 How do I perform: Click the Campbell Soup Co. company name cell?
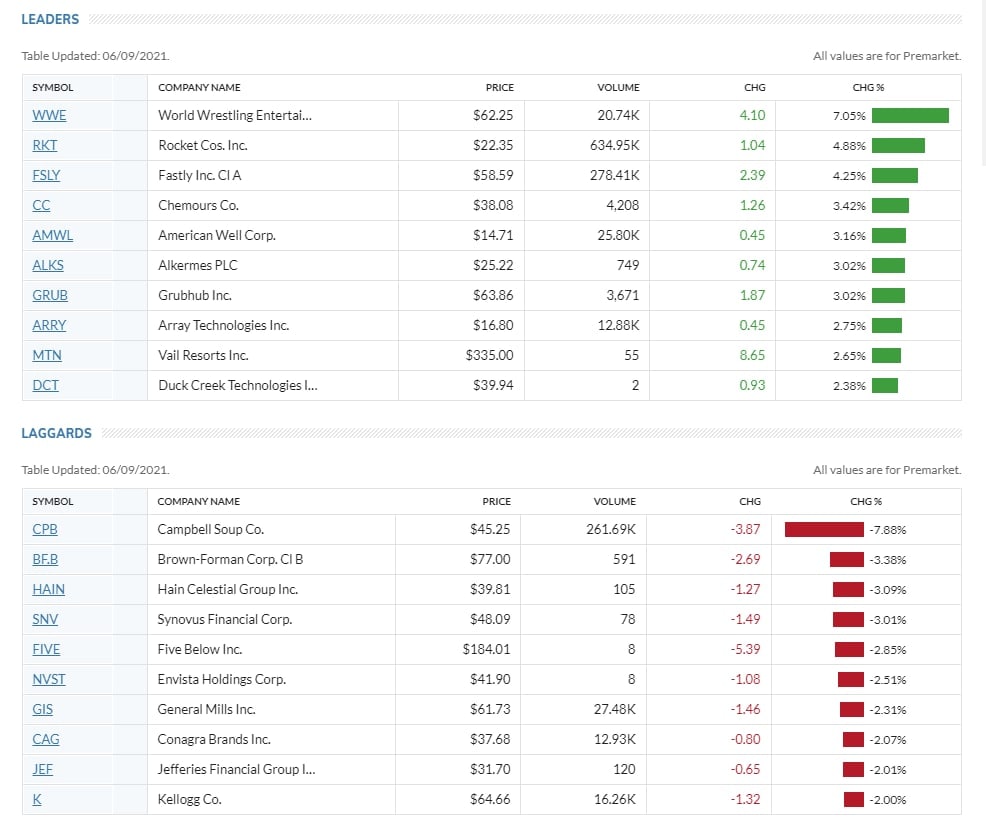point(211,529)
